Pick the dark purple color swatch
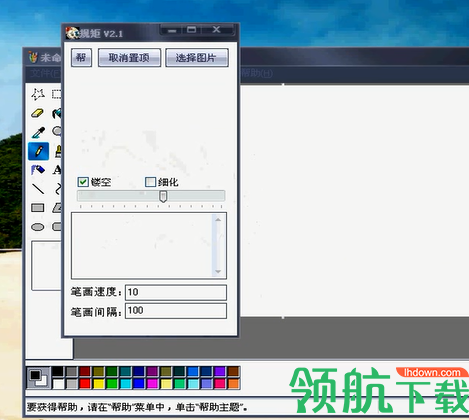 pos(152,371)
